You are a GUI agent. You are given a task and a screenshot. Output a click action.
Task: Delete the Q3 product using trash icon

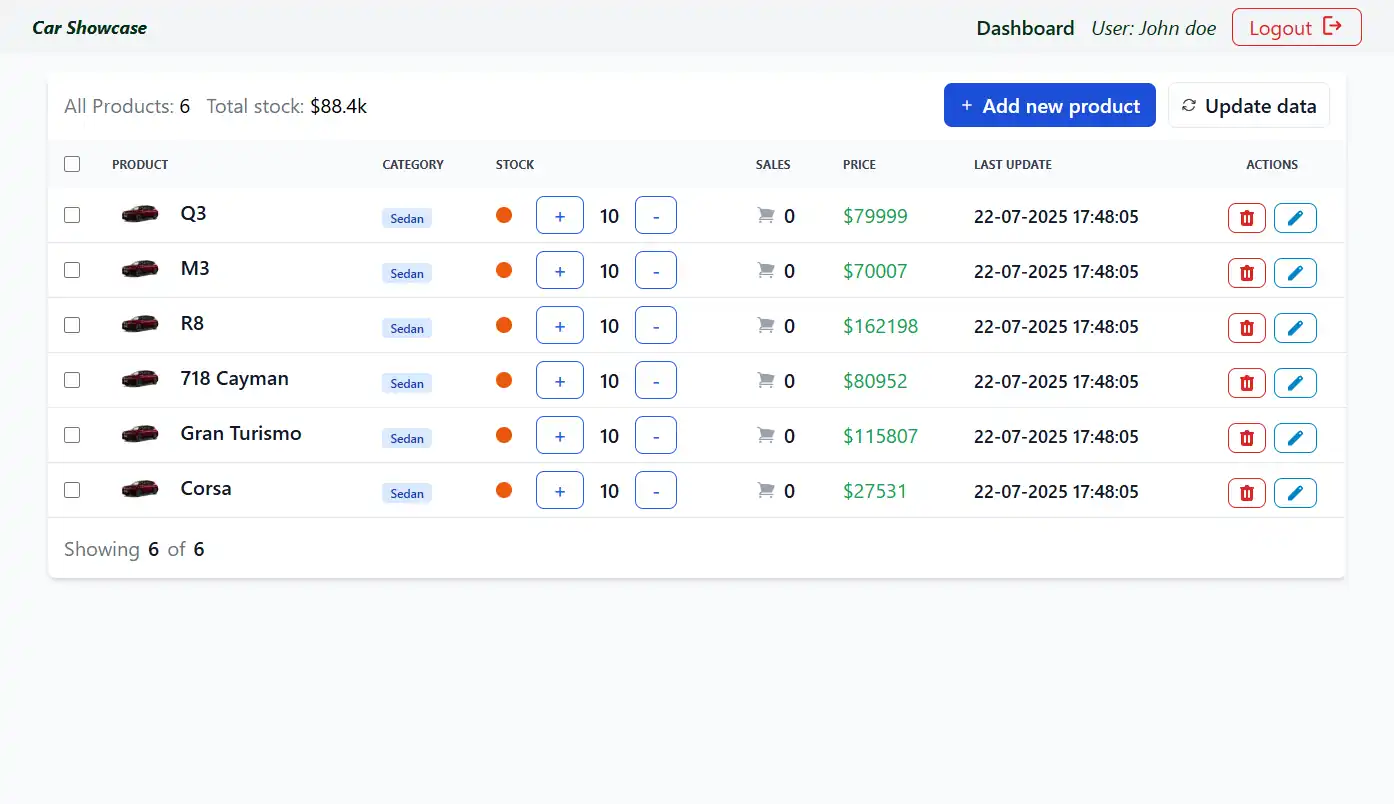pyautogui.click(x=1246, y=217)
